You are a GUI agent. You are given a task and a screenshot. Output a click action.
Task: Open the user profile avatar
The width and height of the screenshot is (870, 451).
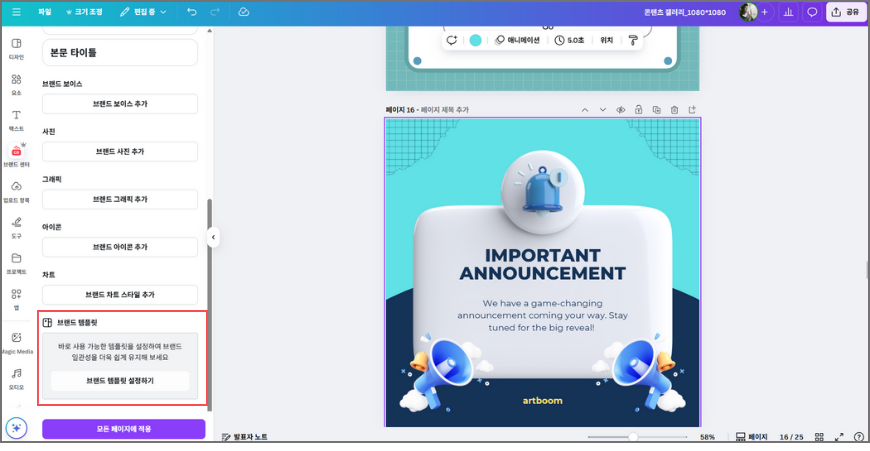coord(748,12)
